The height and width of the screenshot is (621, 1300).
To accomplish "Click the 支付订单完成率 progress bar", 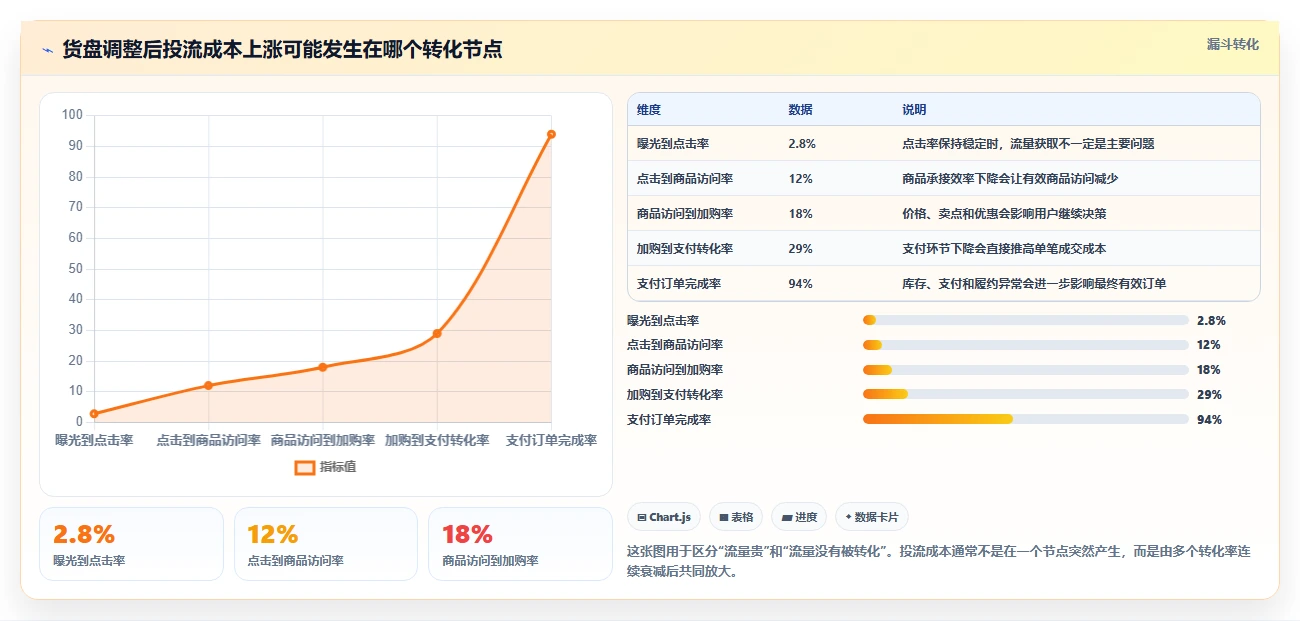I will [x=1025, y=420].
